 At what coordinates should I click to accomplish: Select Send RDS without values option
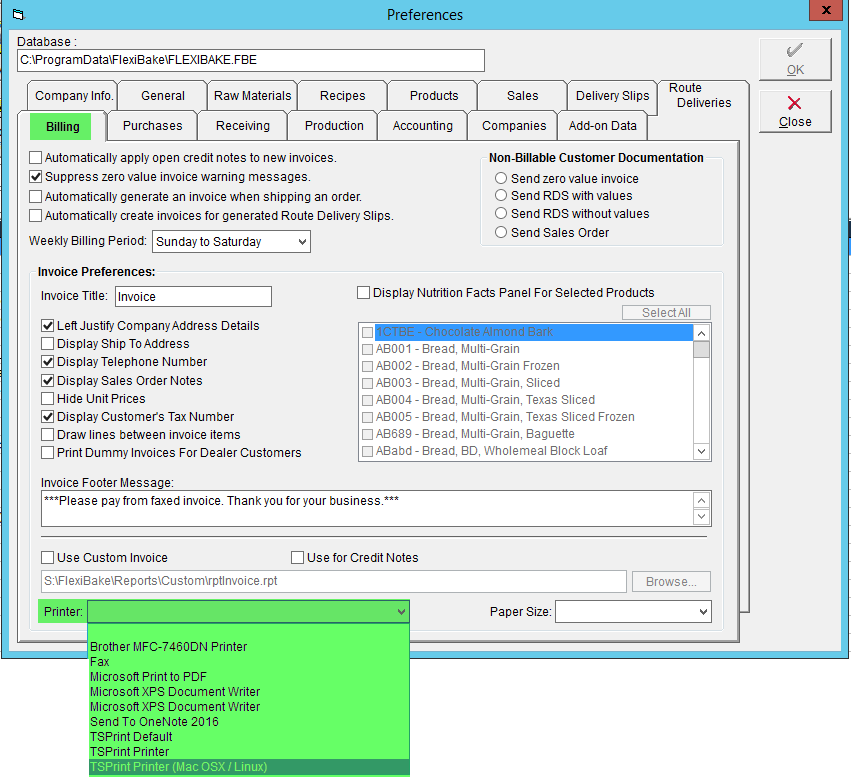(501, 213)
